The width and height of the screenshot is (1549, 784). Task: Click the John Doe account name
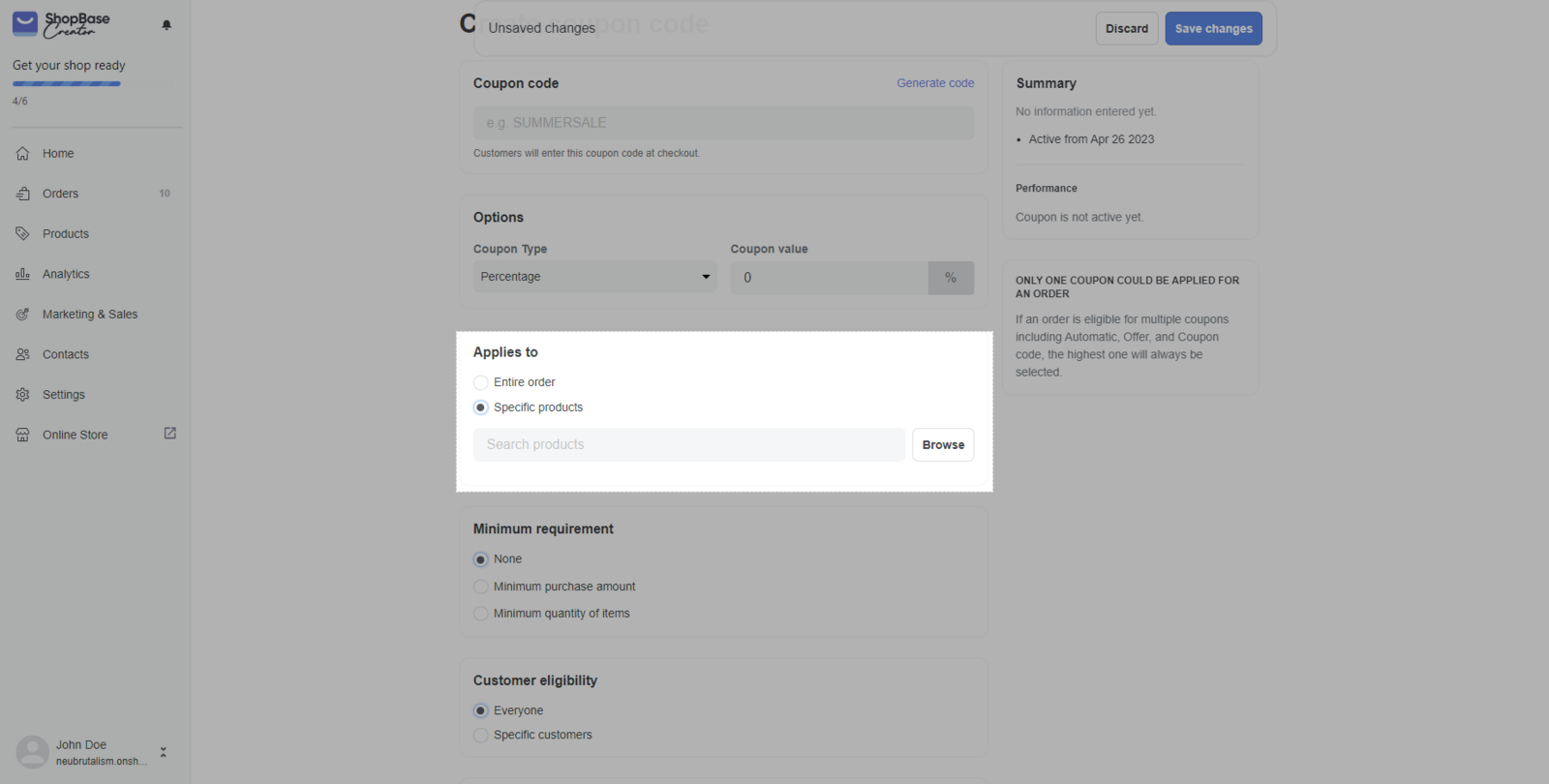coord(81,745)
